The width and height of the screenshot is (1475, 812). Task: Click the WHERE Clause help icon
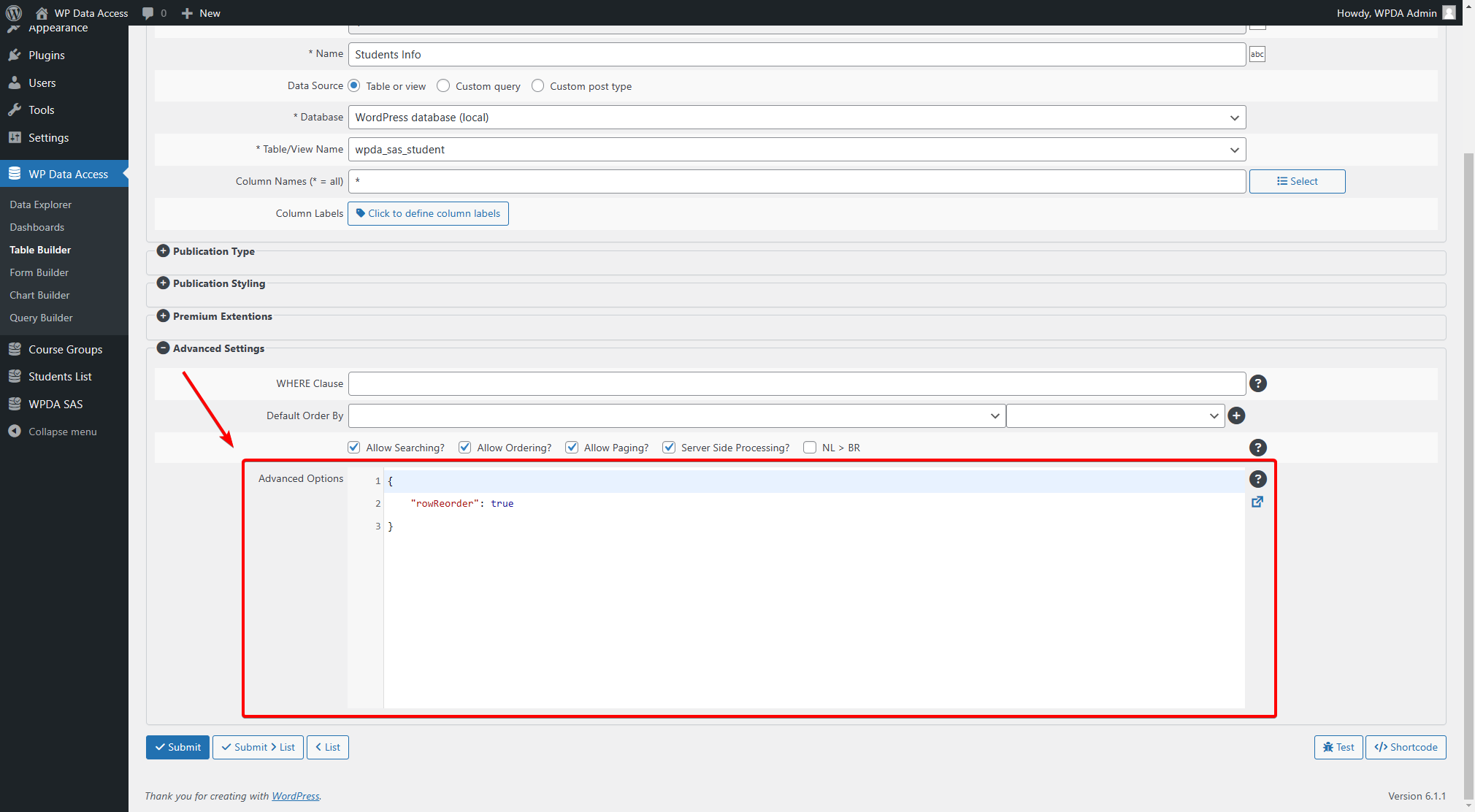1258,383
